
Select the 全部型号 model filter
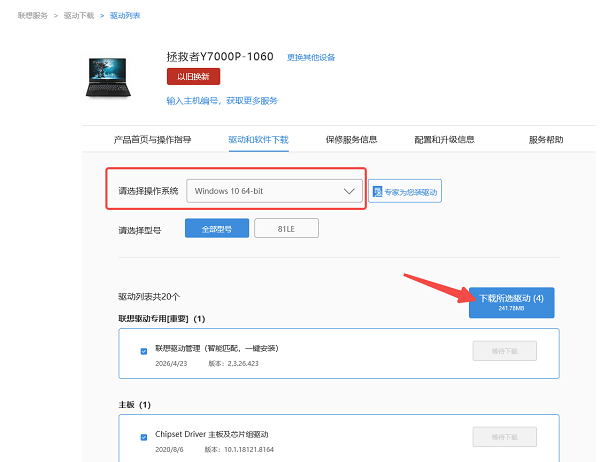(217, 229)
